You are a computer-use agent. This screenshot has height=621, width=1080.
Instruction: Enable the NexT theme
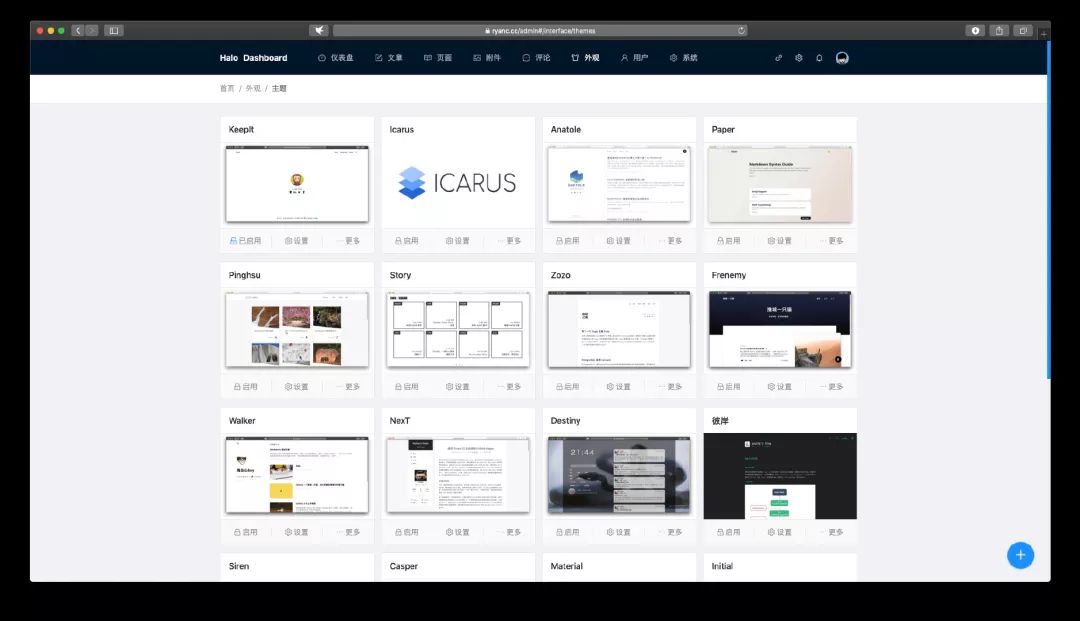coord(406,532)
